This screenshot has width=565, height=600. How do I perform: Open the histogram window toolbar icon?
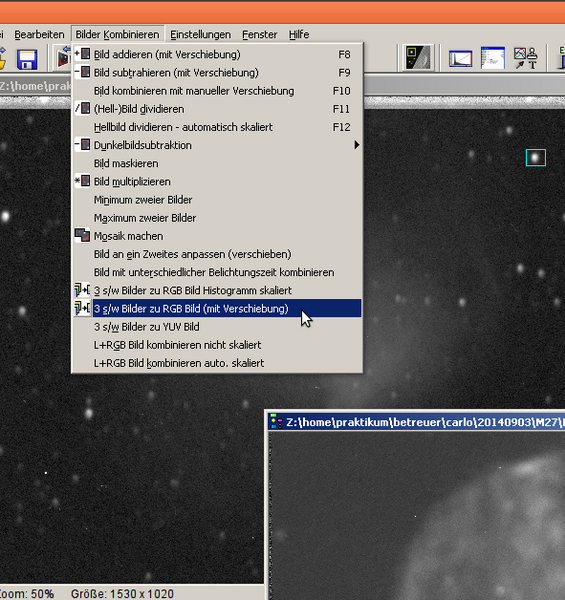(460, 59)
